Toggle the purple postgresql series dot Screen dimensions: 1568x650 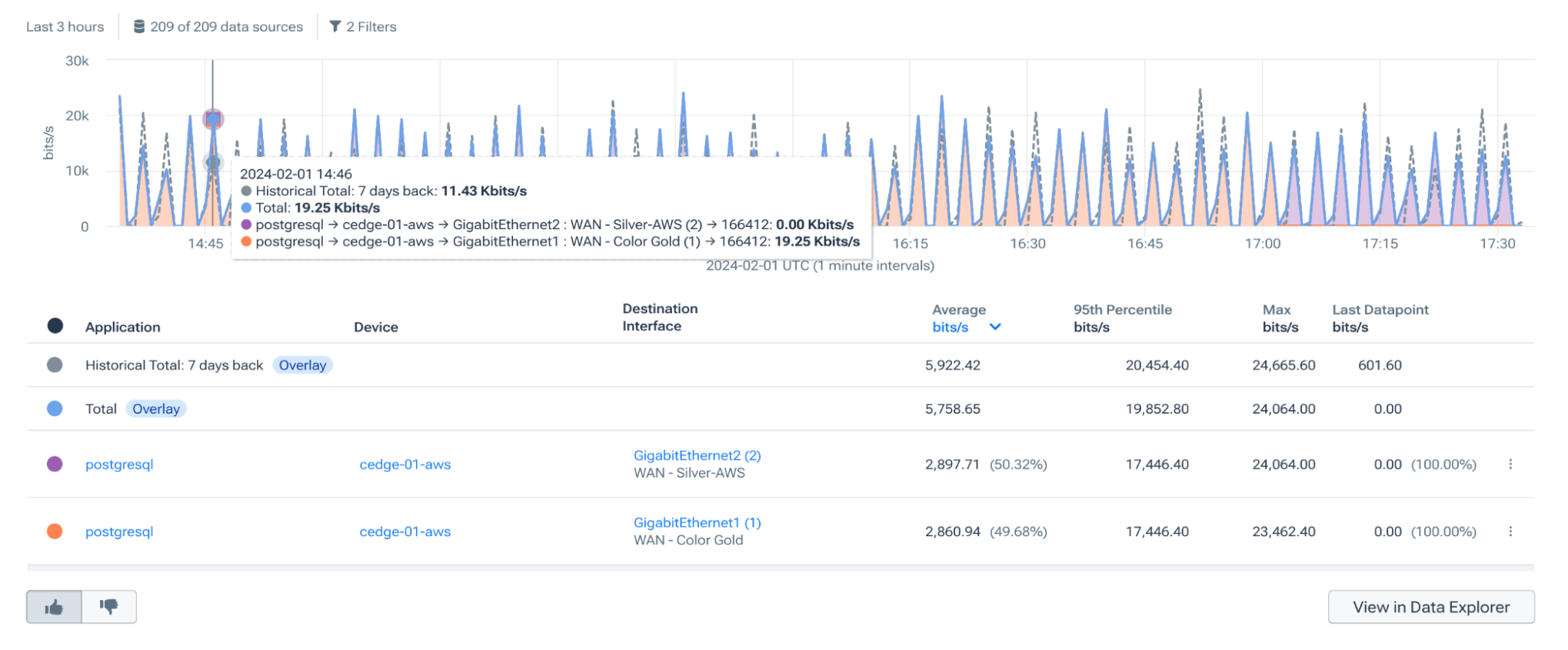pyautogui.click(x=55, y=464)
